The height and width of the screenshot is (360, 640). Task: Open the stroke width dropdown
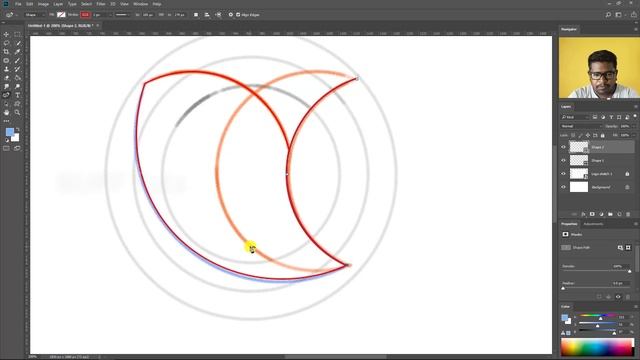[x=110, y=15]
